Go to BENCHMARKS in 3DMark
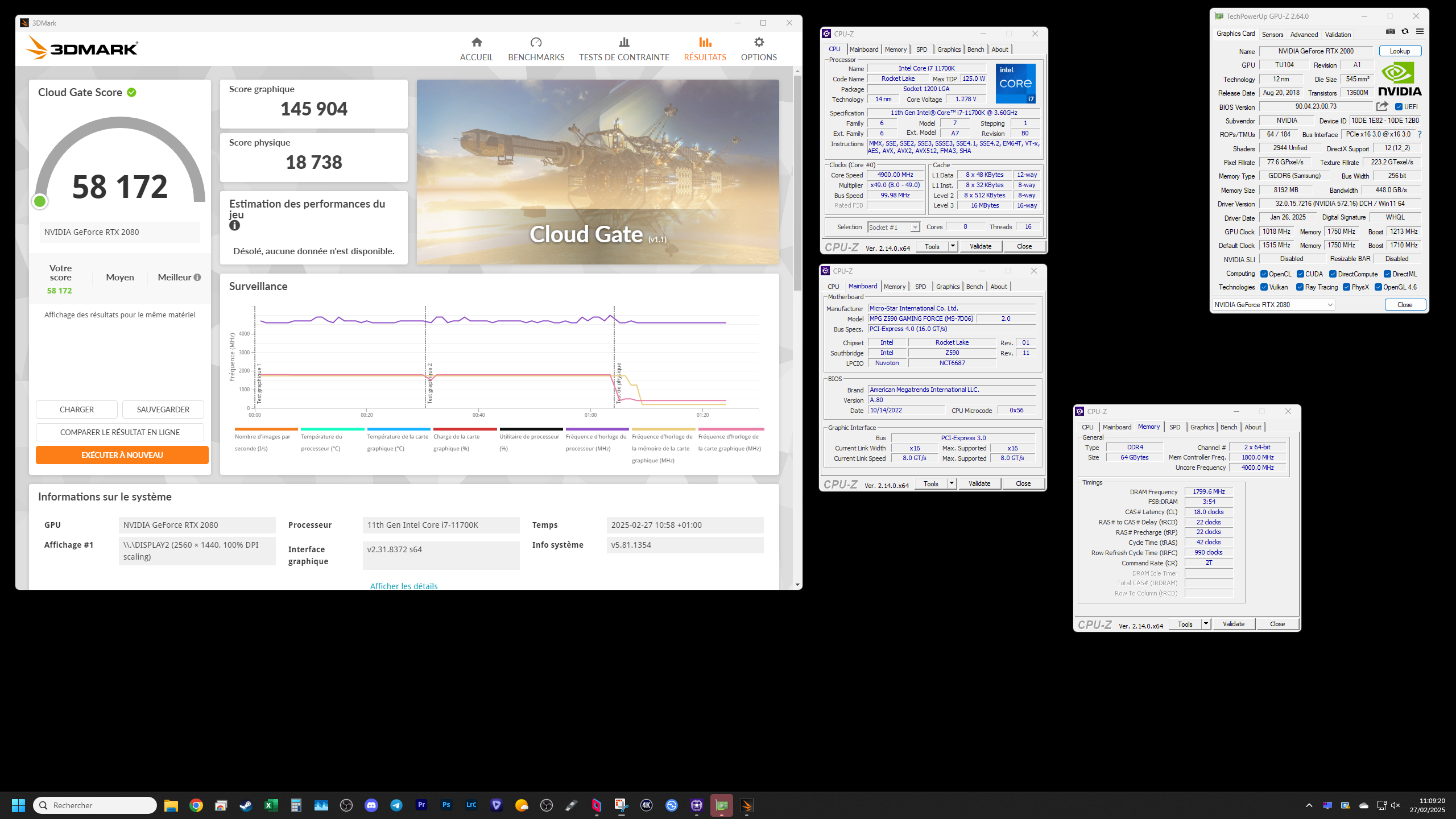This screenshot has height=819, width=1456. pos(536,49)
